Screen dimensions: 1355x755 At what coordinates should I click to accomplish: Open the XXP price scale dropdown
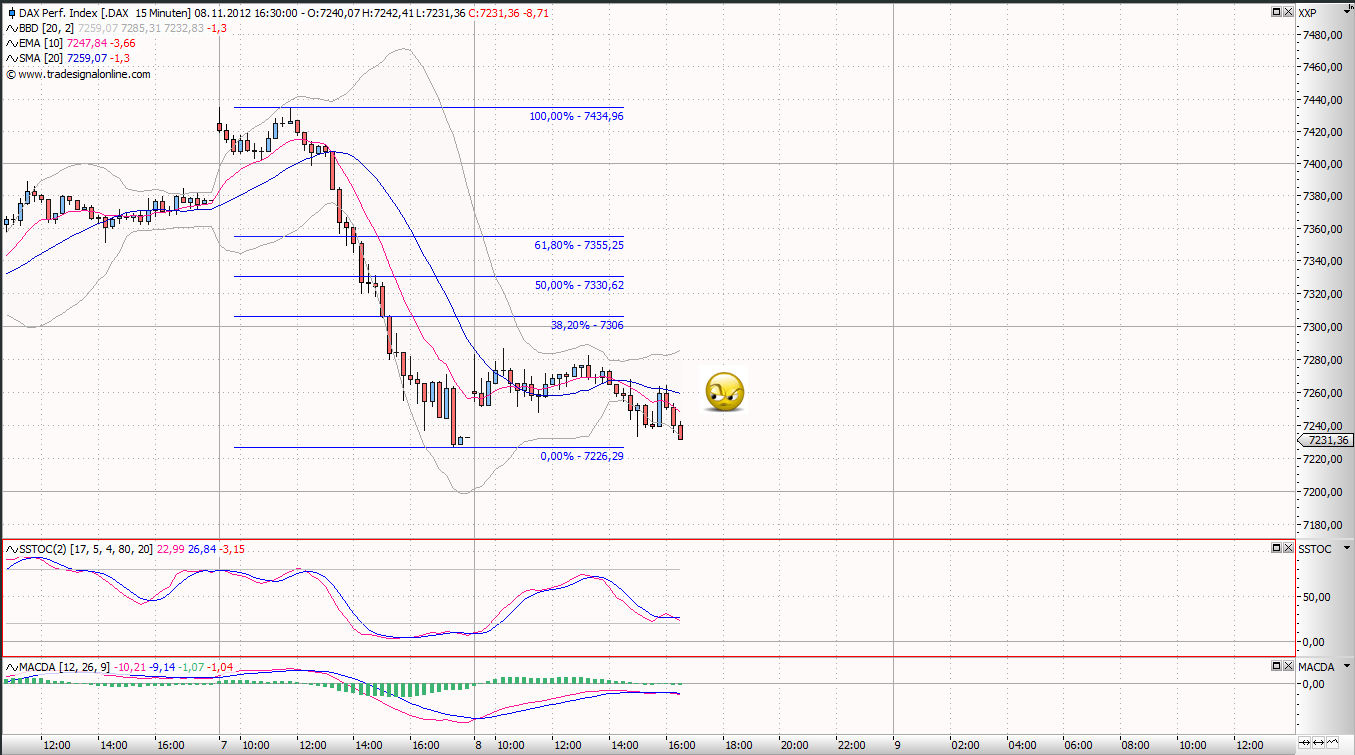[x=1347, y=13]
